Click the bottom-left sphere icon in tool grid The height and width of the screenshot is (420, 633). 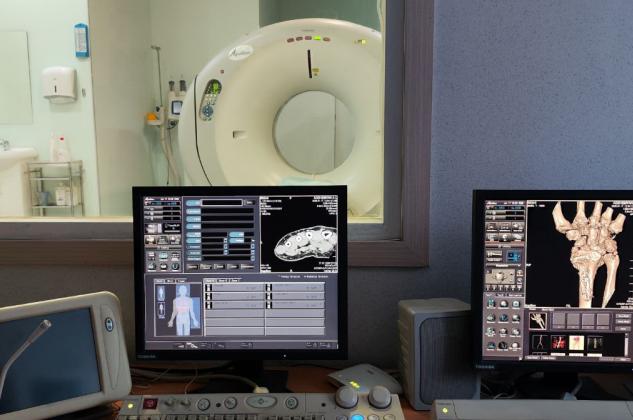pos(492,345)
